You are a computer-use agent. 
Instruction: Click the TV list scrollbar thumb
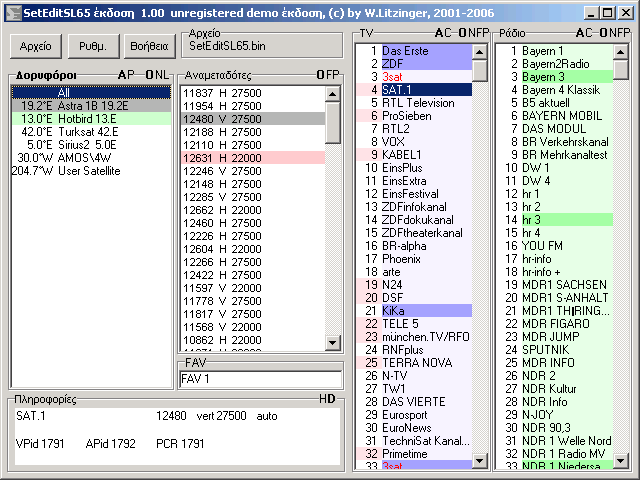tap(480, 70)
